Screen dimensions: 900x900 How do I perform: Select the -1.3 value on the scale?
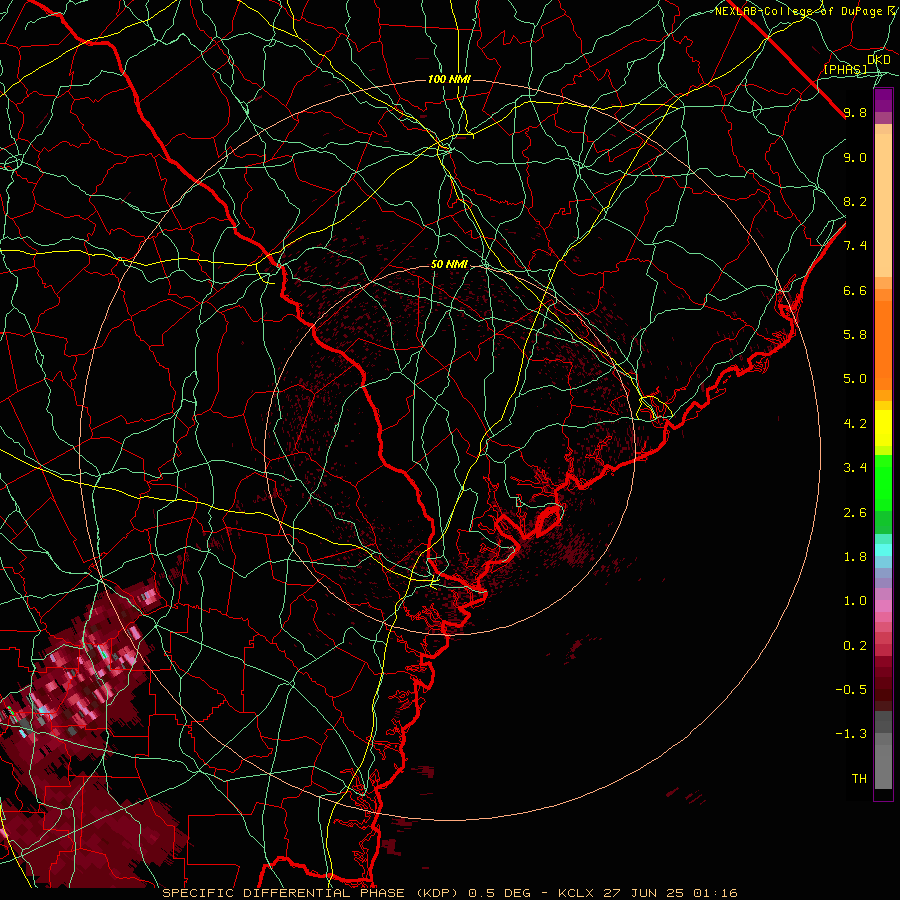(851, 734)
